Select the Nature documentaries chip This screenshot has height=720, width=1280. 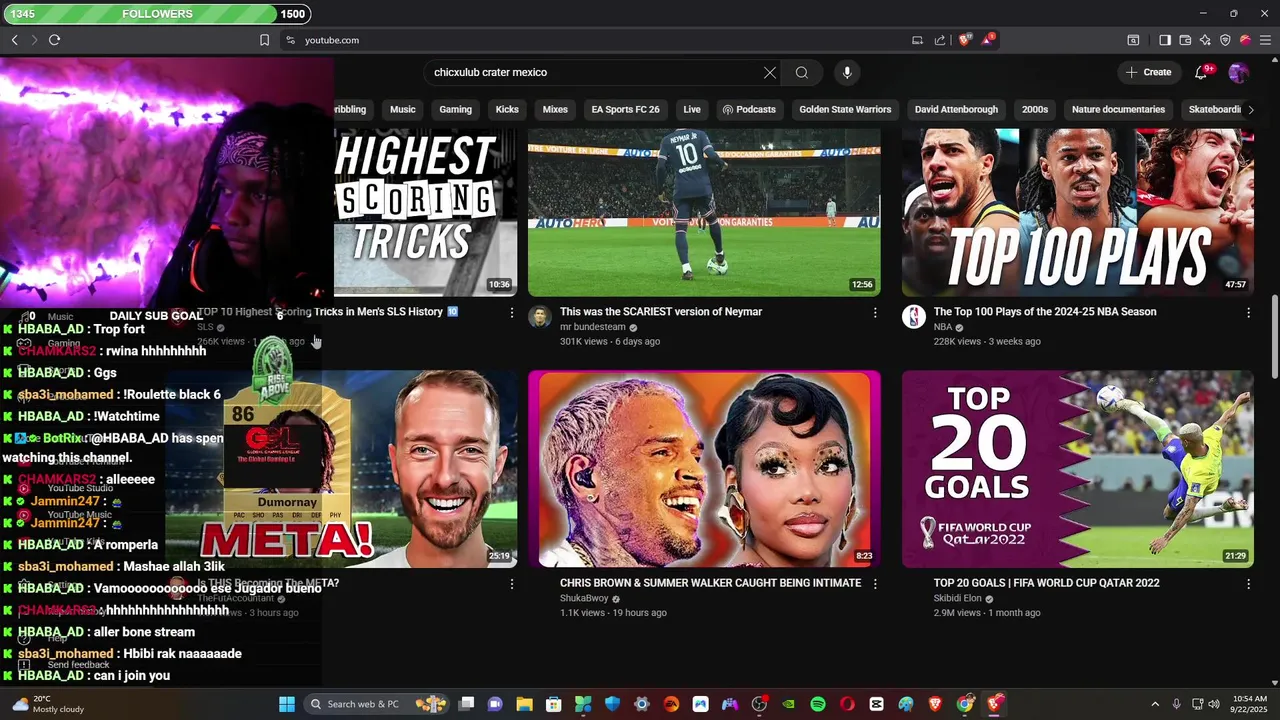[x=1118, y=109]
